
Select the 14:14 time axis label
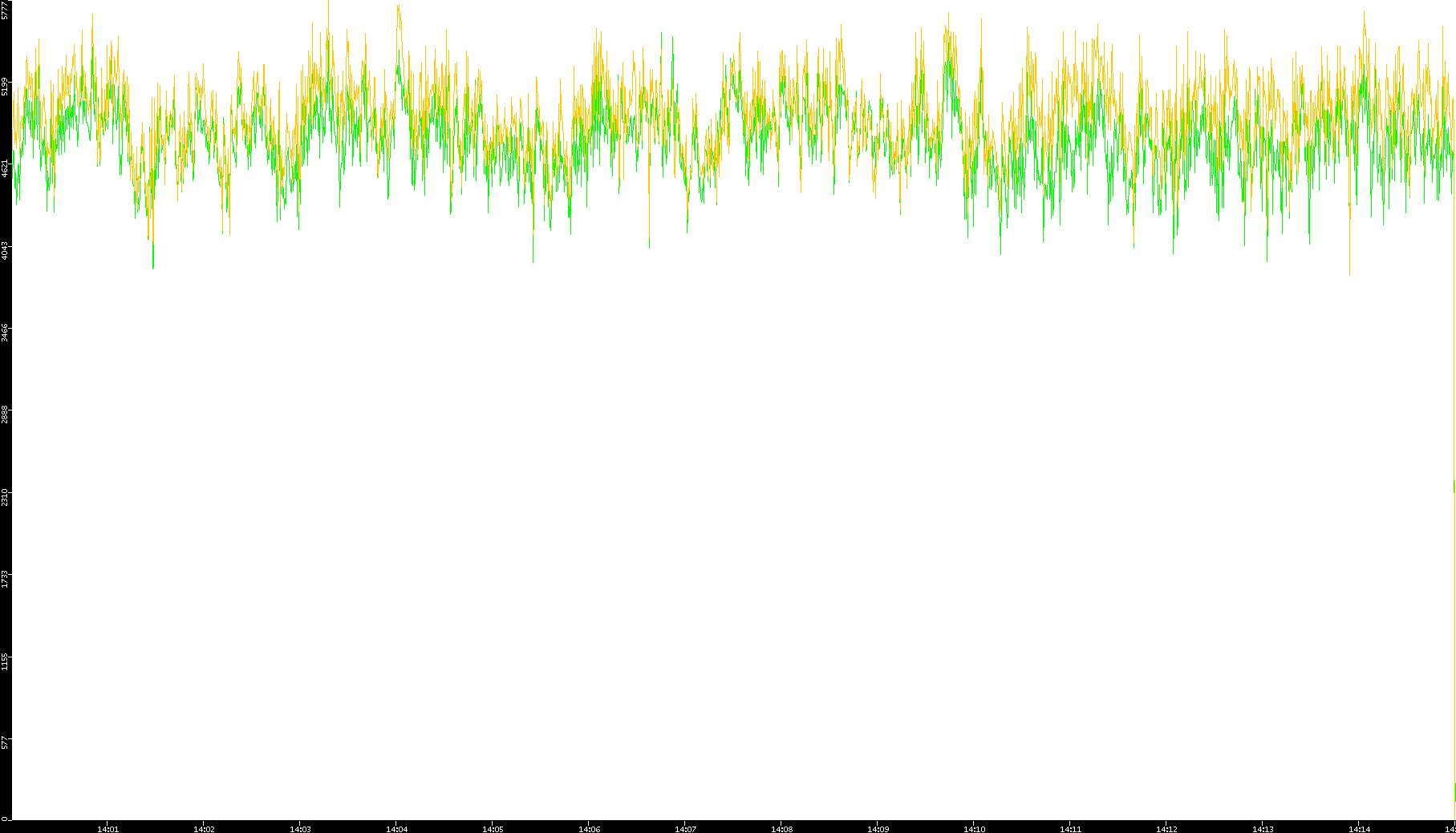click(x=1359, y=829)
